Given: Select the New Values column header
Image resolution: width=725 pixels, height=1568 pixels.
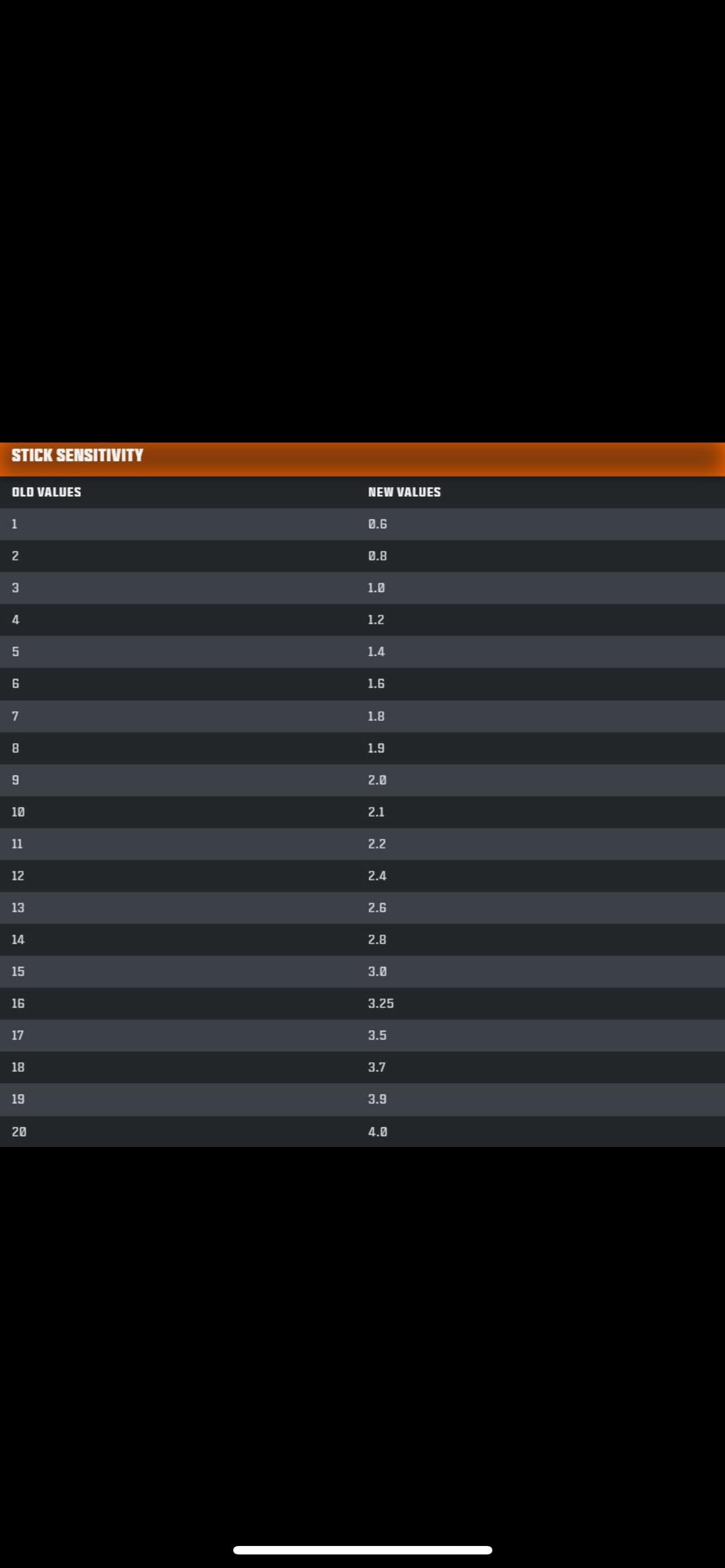Looking at the screenshot, I should tap(404, 492).
